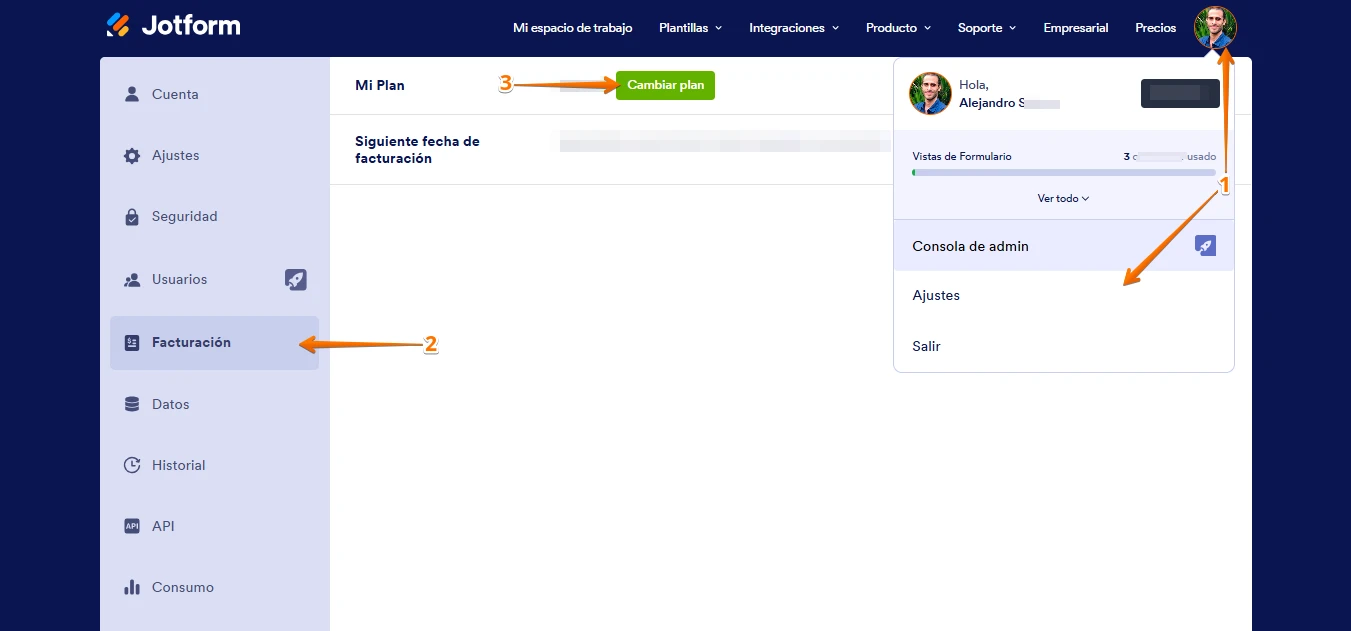This screenshot has width=1351, height=631.
Task: Expand Ver todo in the usage panel
Action: pos(1063,198)
